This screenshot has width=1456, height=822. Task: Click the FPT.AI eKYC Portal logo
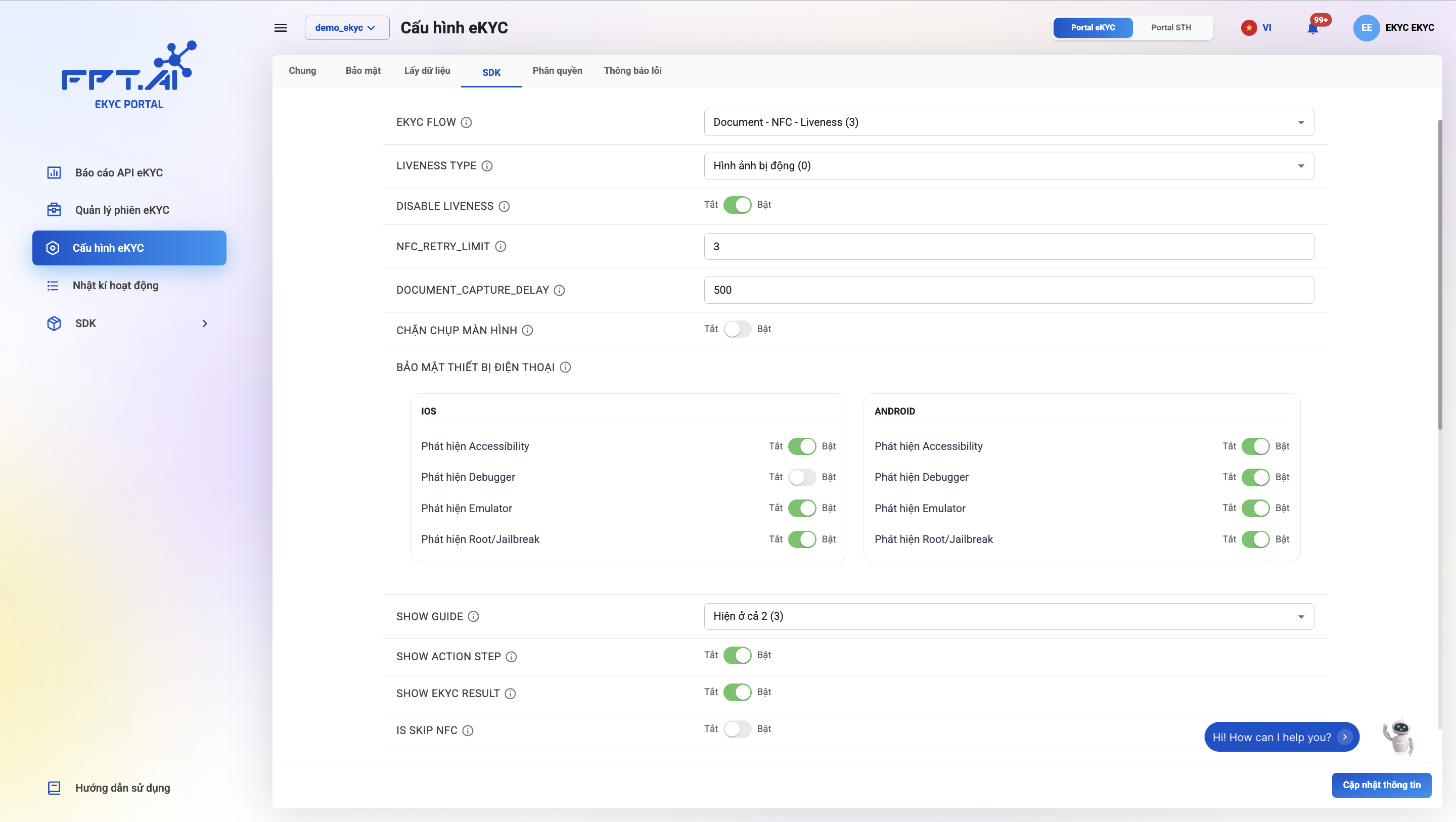(x=129, y=75)
